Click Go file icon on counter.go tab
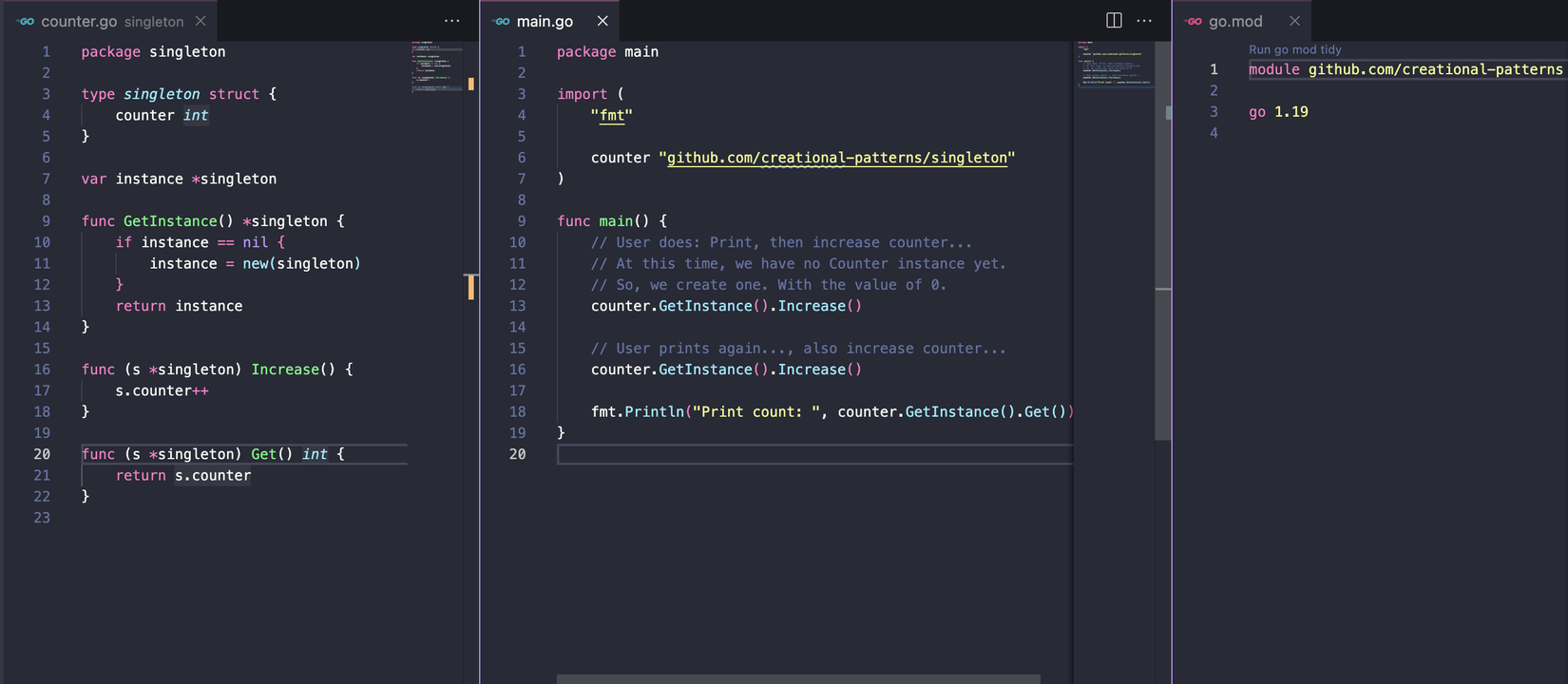 tap(26, 21)
